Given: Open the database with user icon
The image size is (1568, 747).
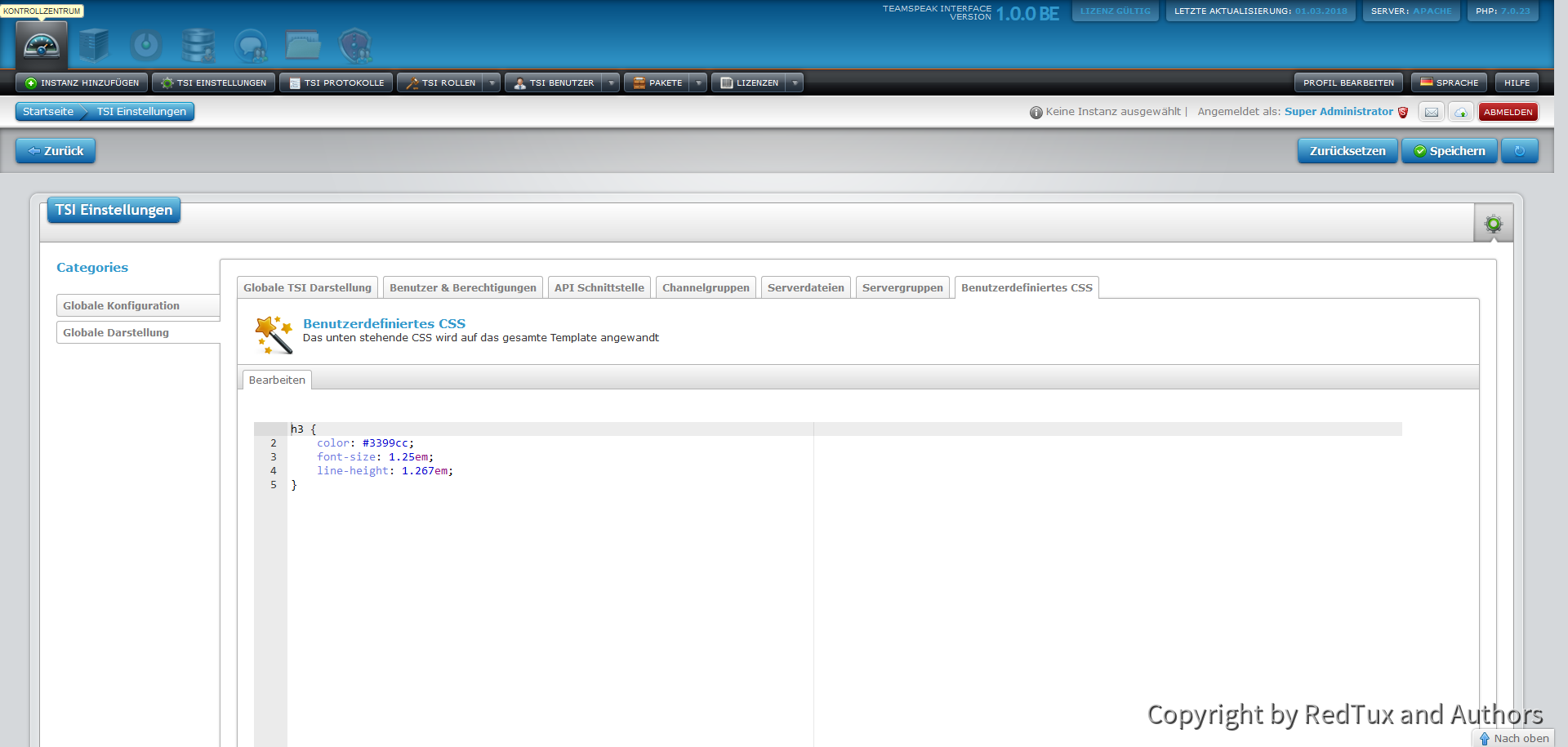Looking at the screenshot, I should pos(198,45).
